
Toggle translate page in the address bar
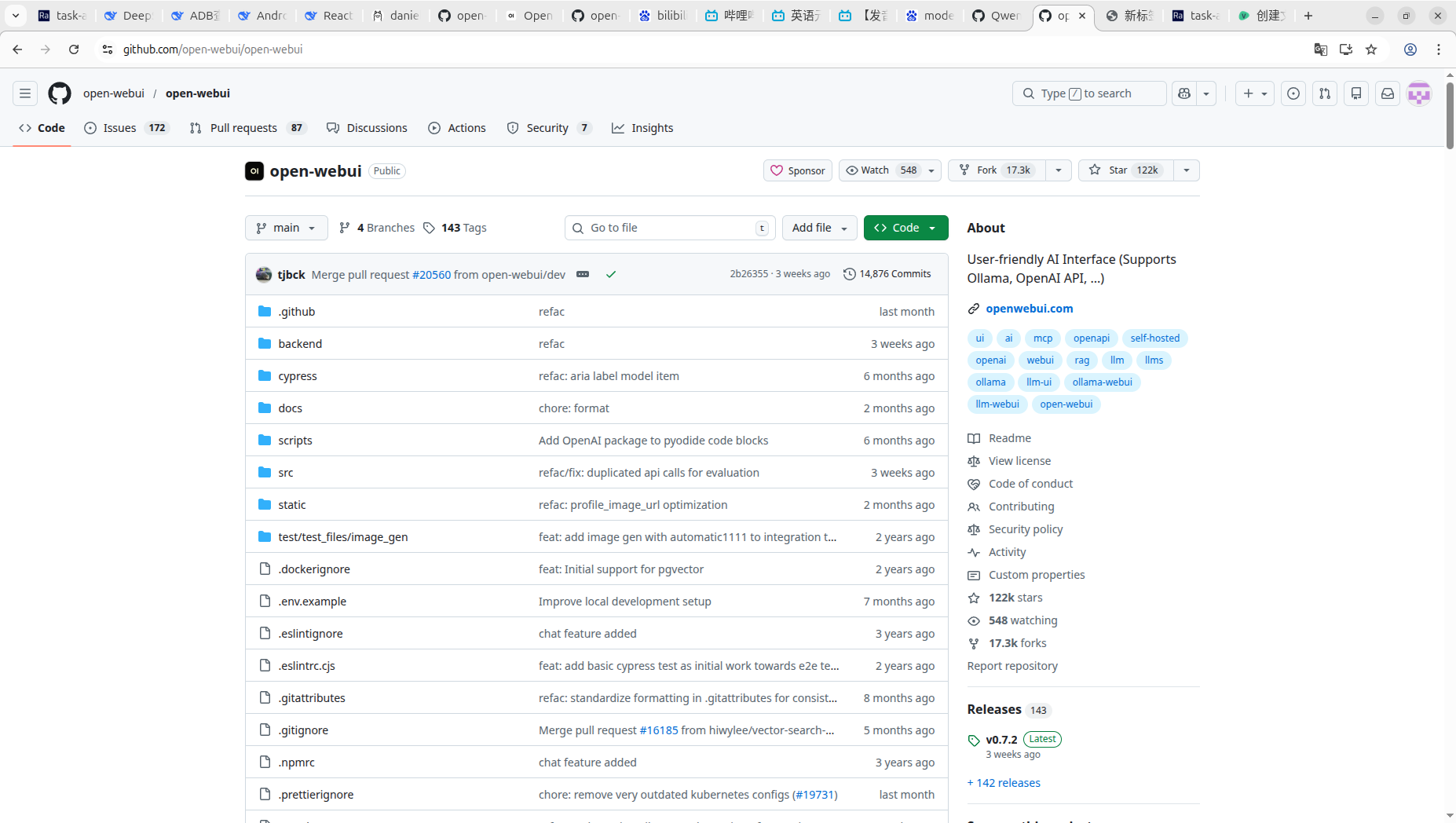coord(1320,49)
